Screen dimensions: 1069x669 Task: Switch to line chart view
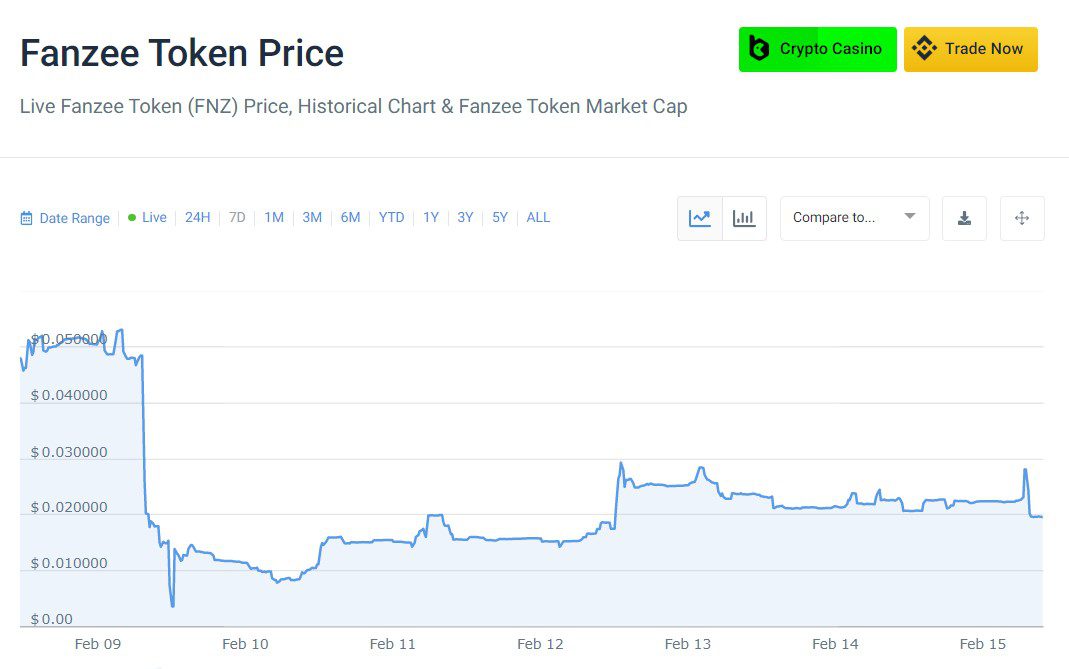tap(700, 218)
